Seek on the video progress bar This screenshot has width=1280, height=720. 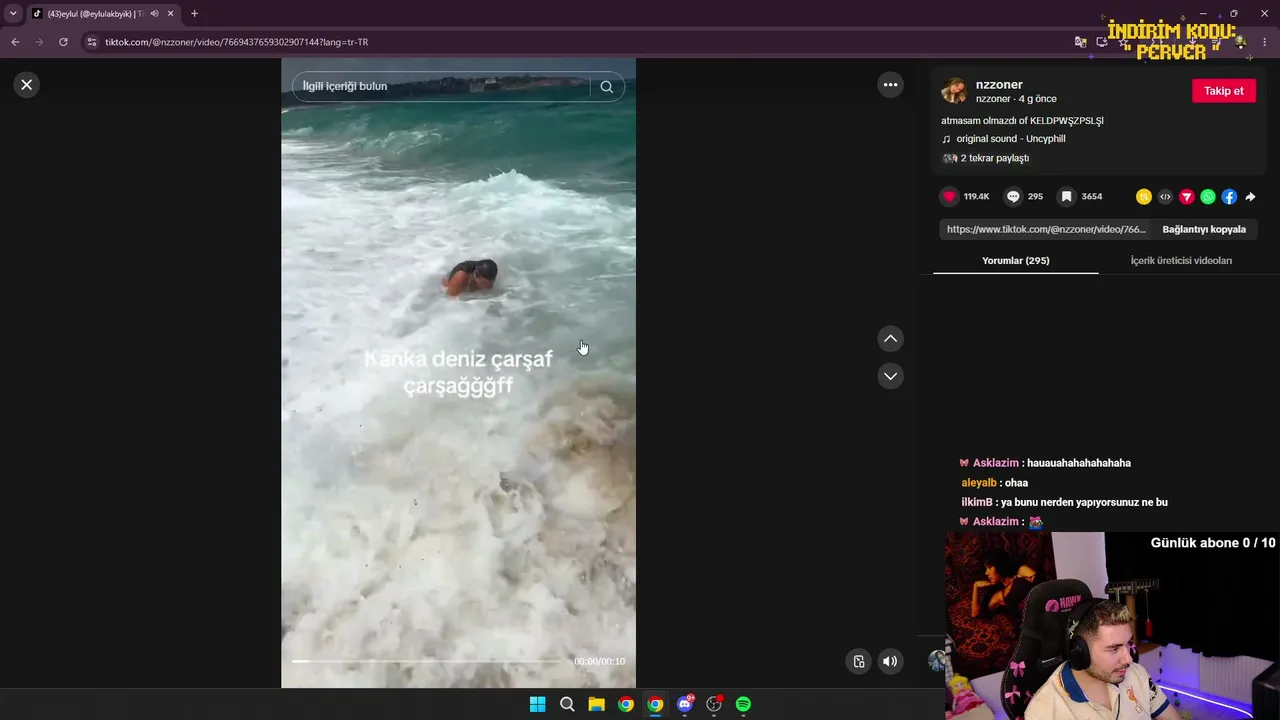428,661
